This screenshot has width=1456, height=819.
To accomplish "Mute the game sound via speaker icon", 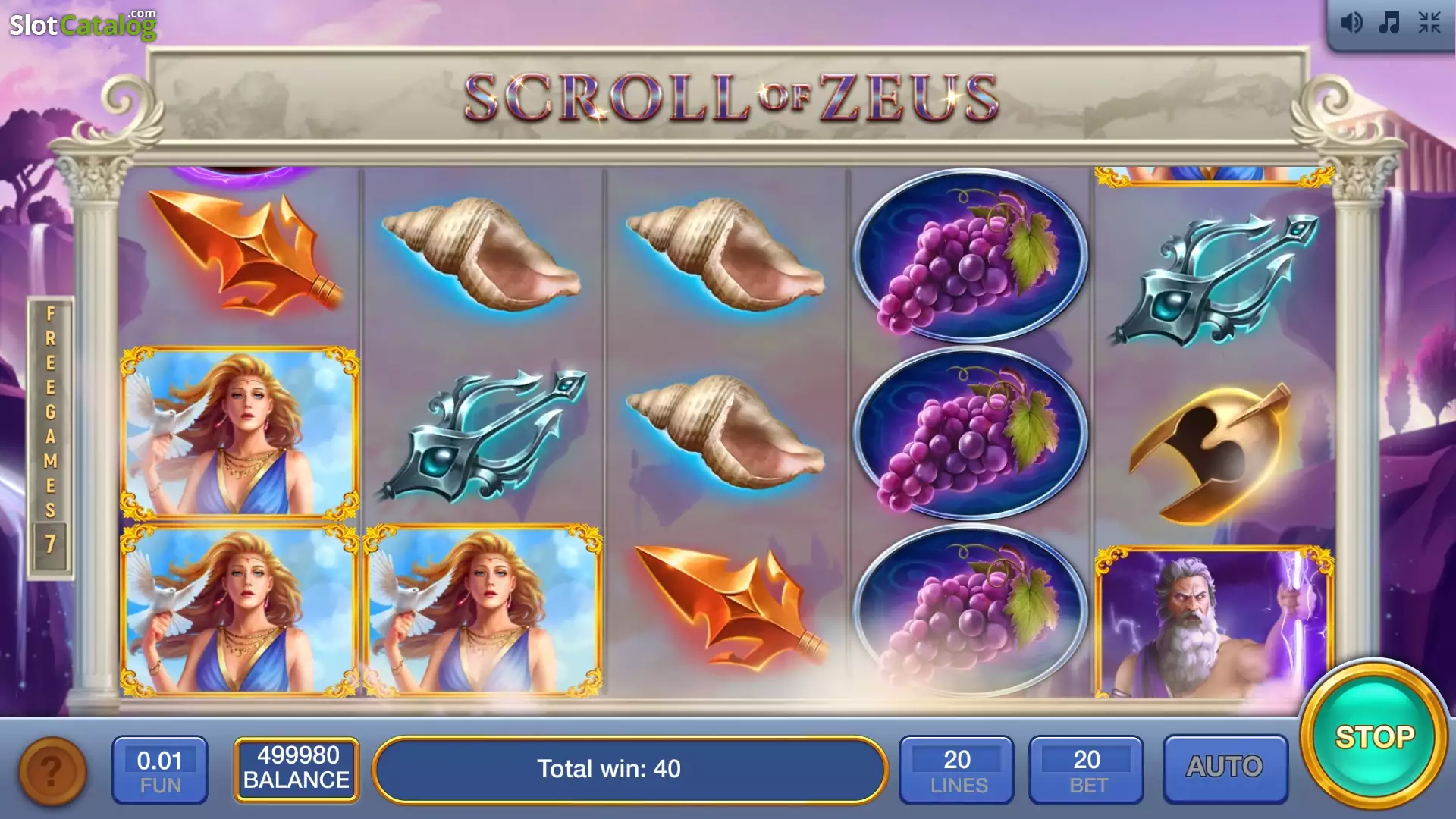I will pyautogui.click(x=1351, y=23).
